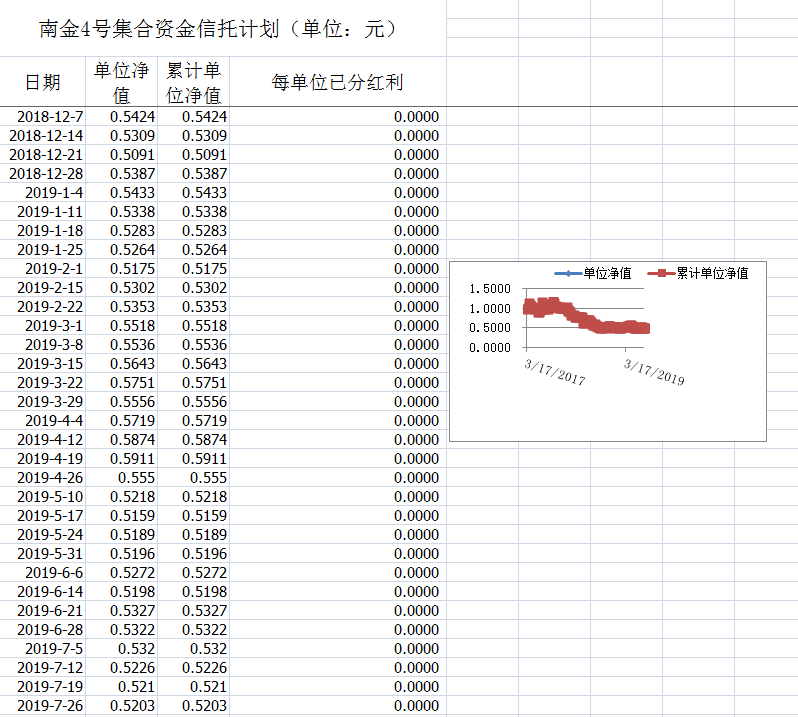798x717 pixels.
Task: Select date cell 2019-2-15
Action: click(43, 288)
